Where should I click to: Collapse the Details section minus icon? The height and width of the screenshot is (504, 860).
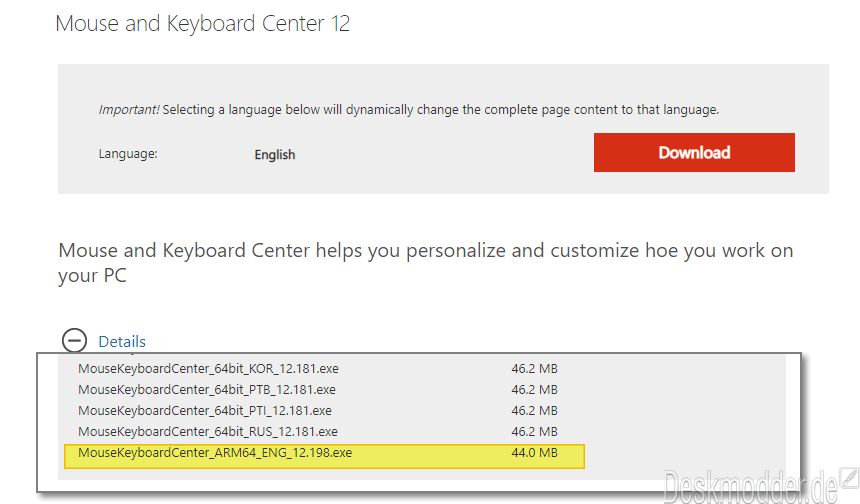point(74,341)
